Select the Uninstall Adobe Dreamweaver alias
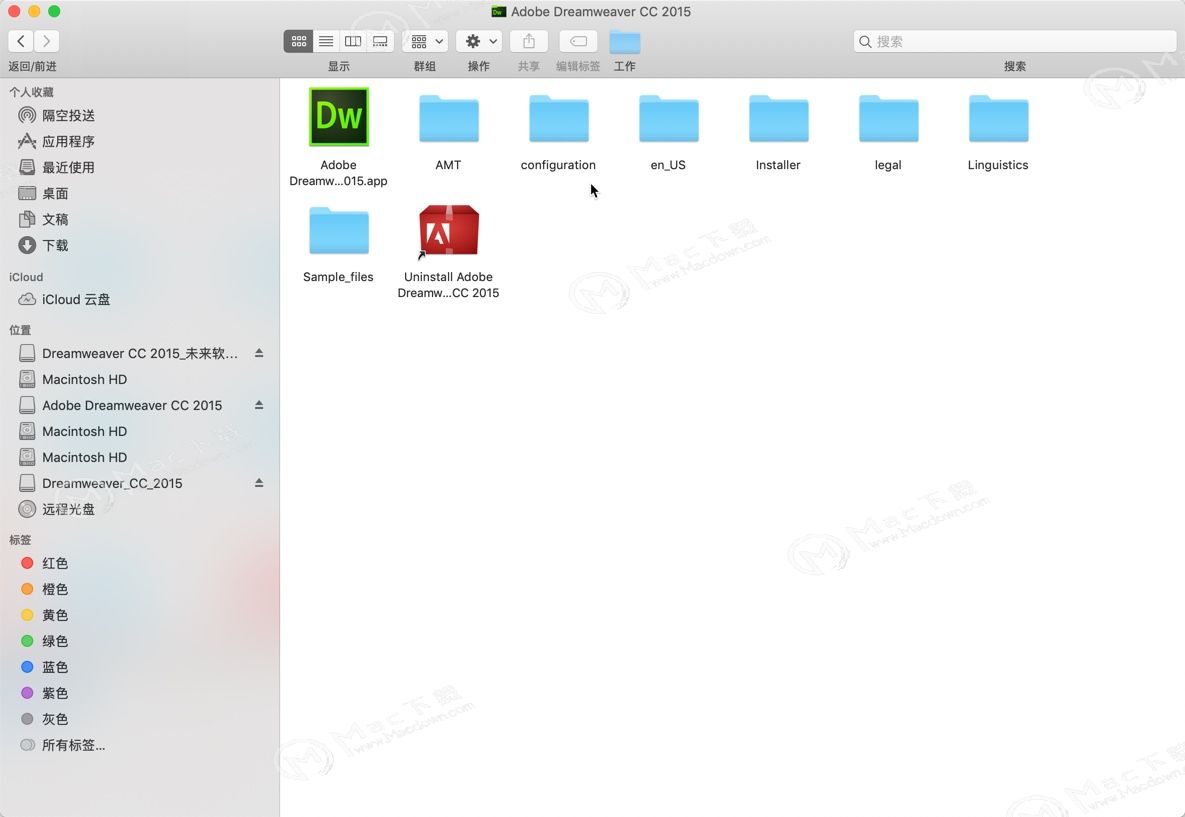 coord(449,231)
